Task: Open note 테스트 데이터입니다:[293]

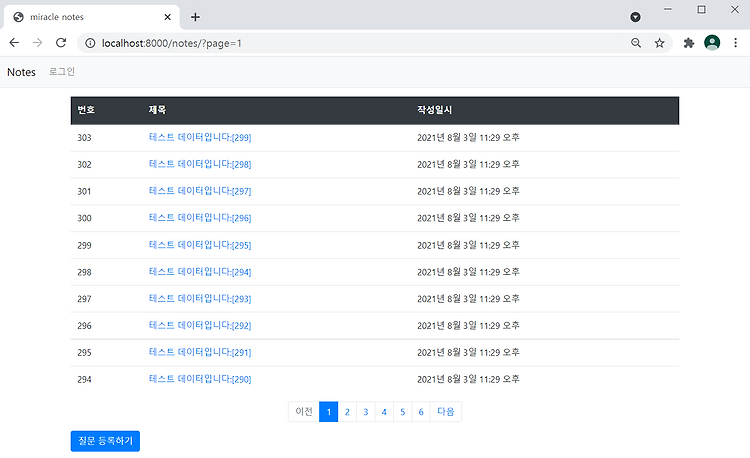Action: 200,298
